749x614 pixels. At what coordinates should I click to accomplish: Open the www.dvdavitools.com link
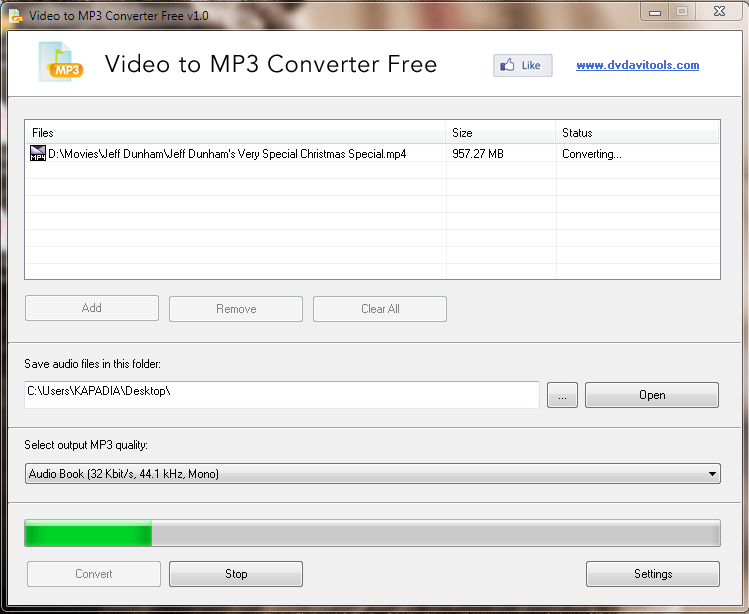(638, 65)
